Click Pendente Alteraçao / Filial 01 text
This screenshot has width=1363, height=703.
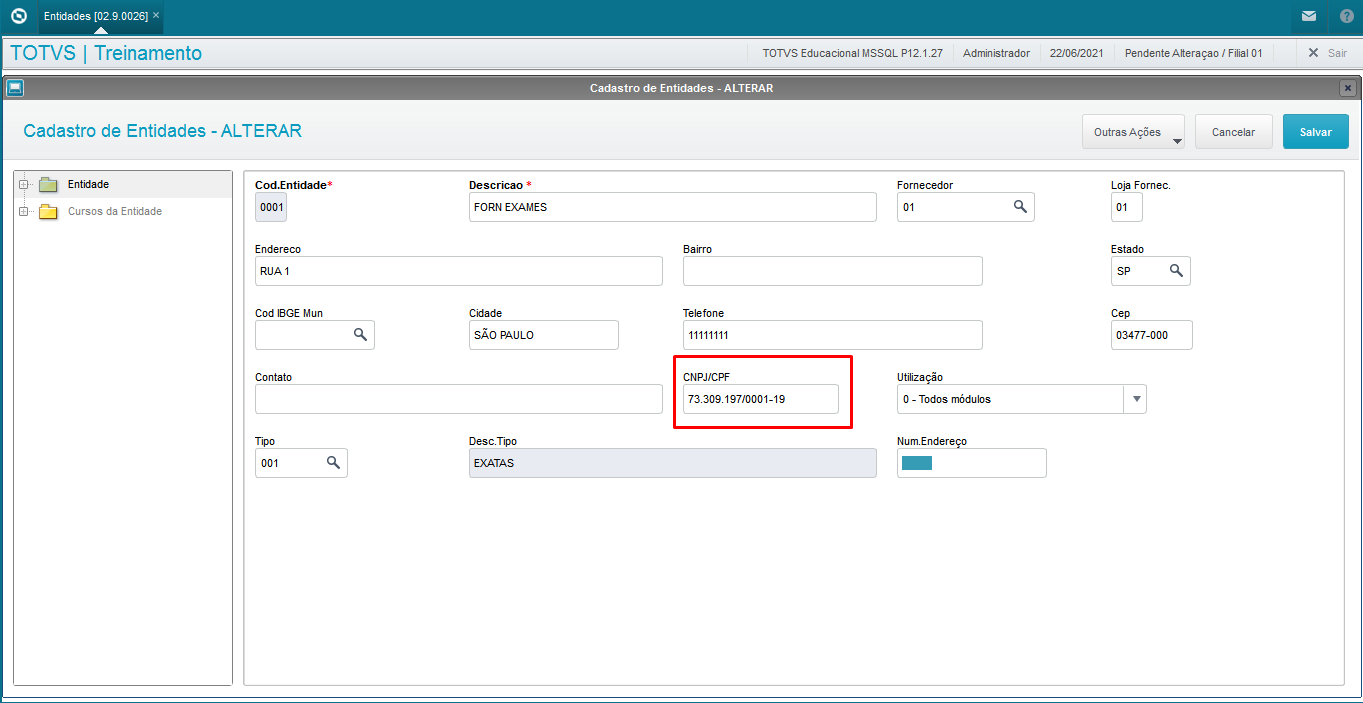pyautogui.click(x=1194, y=53)
